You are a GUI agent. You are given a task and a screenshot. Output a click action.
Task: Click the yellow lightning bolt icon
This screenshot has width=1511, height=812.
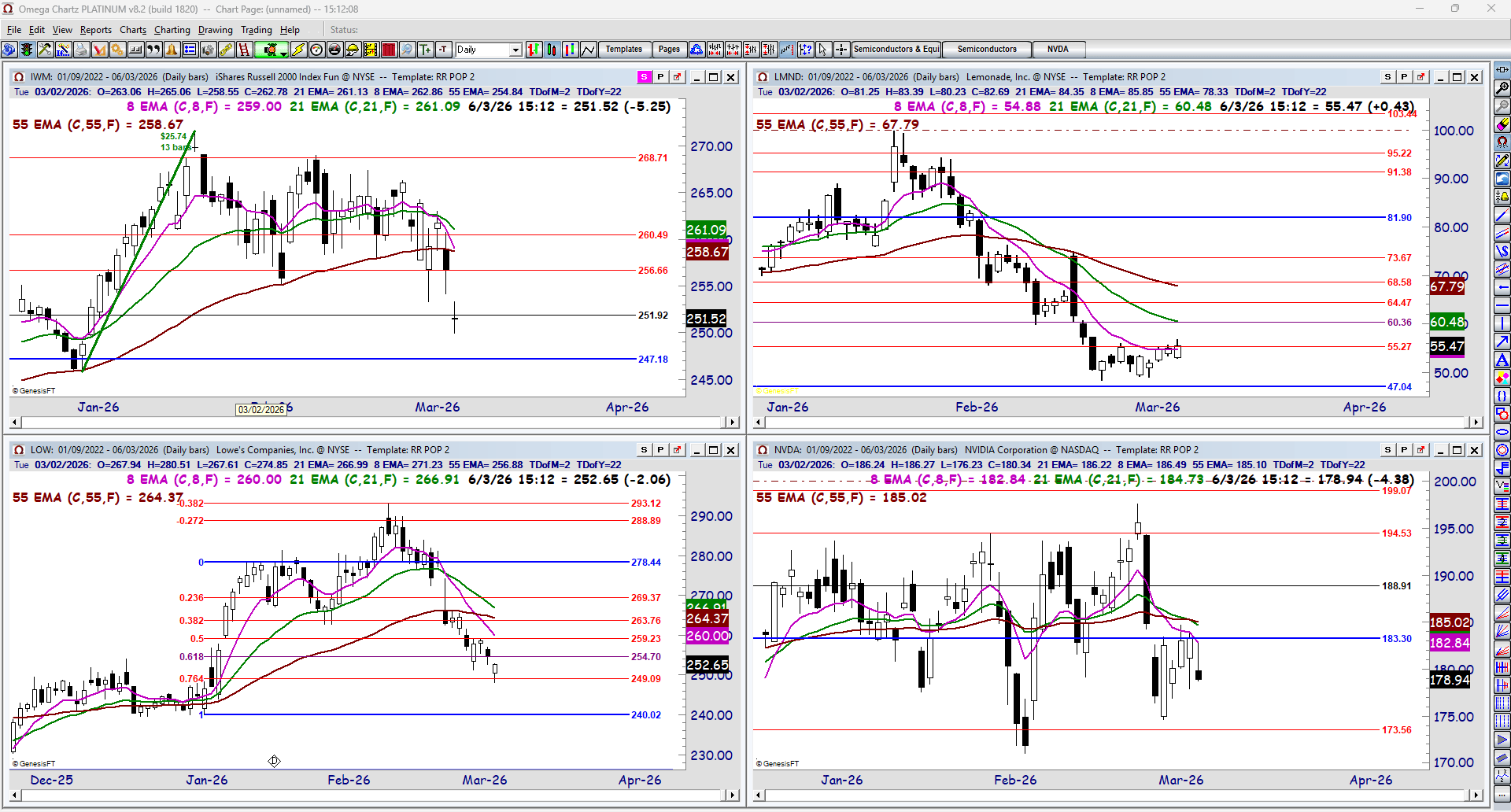298,50
